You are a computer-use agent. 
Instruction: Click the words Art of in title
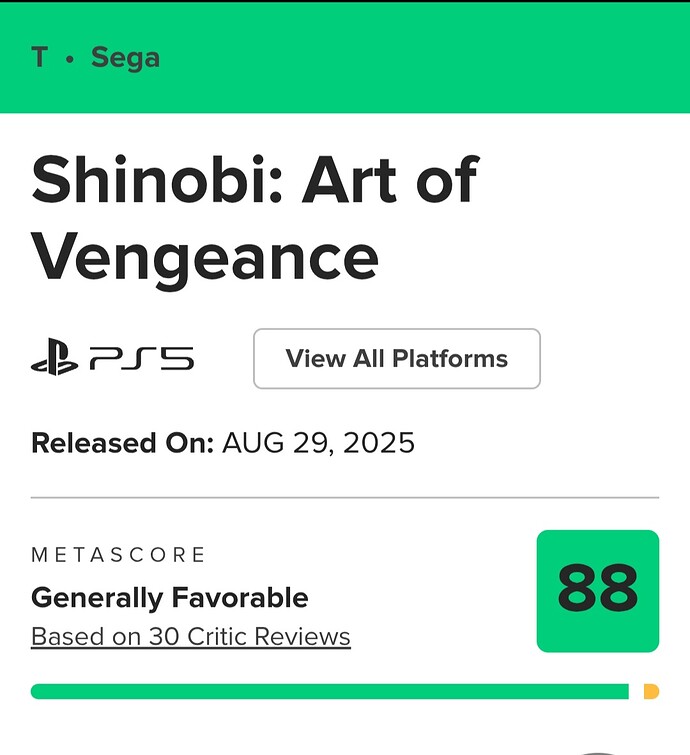pyautogui.click(x=391, y=180)
